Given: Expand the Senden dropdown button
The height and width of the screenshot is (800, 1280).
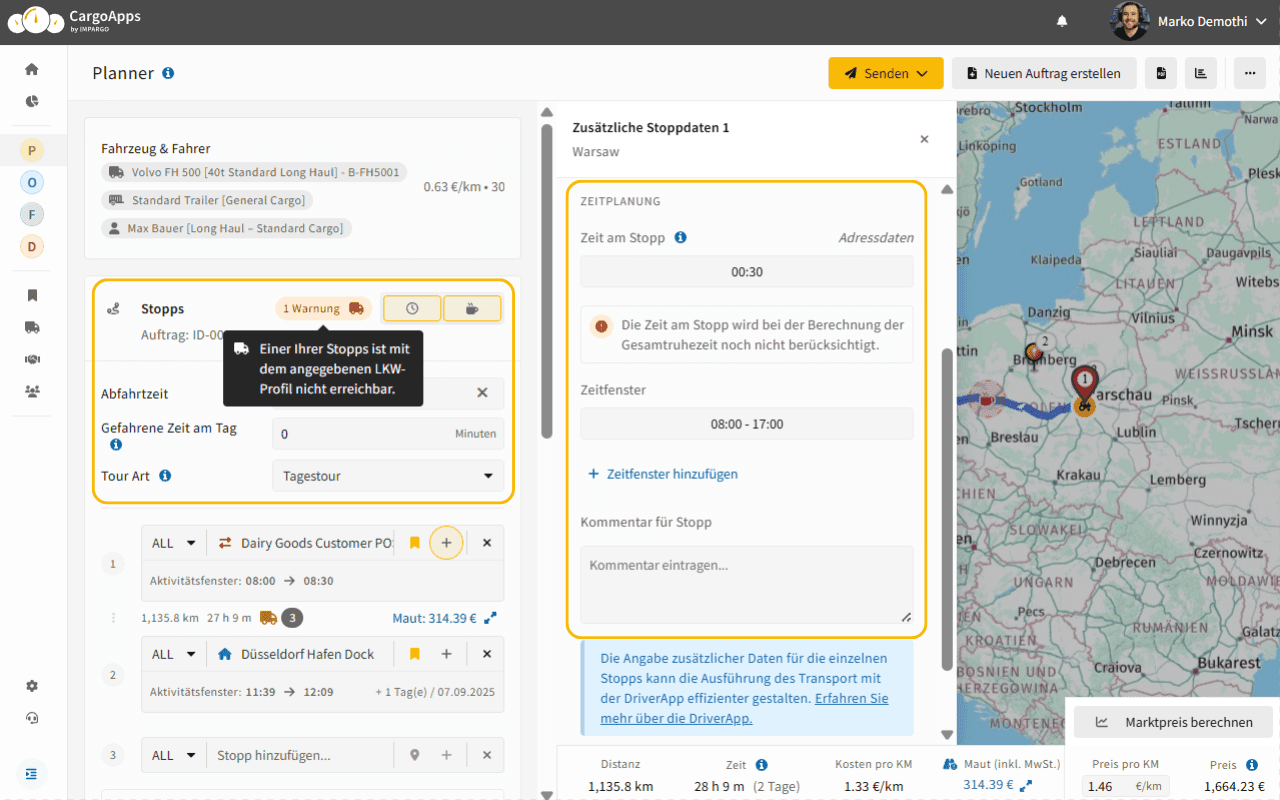Looking at the screenshot, I should [x=885, y=73].
